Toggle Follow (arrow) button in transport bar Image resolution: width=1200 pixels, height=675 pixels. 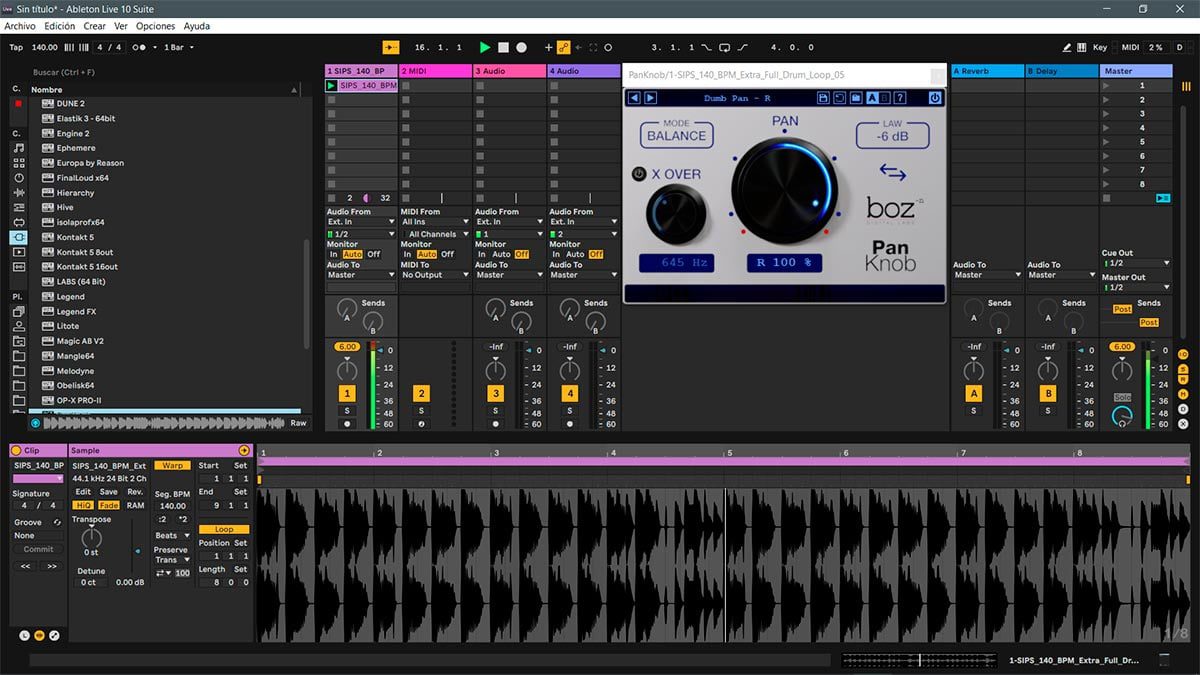[x=390, y=47]
